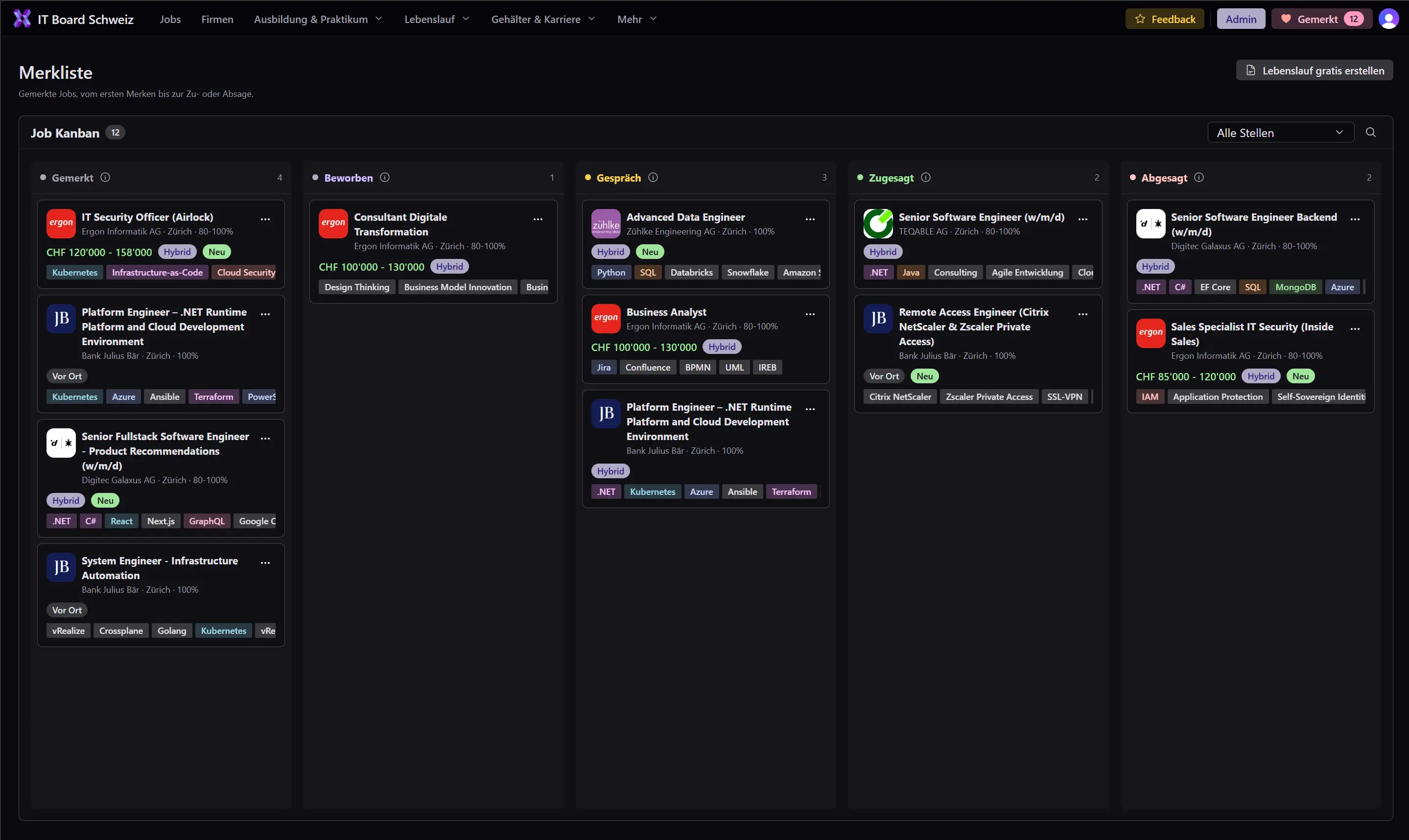This screenshot has height=840, width=1409.
Task: Open options for System Engineer Infrastructure Automation card
Action: coord(265,563)
